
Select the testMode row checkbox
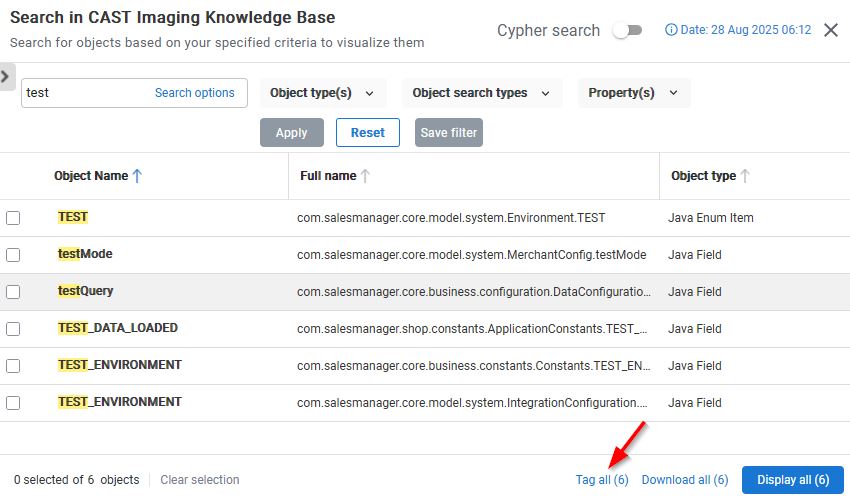pos(13,255)
